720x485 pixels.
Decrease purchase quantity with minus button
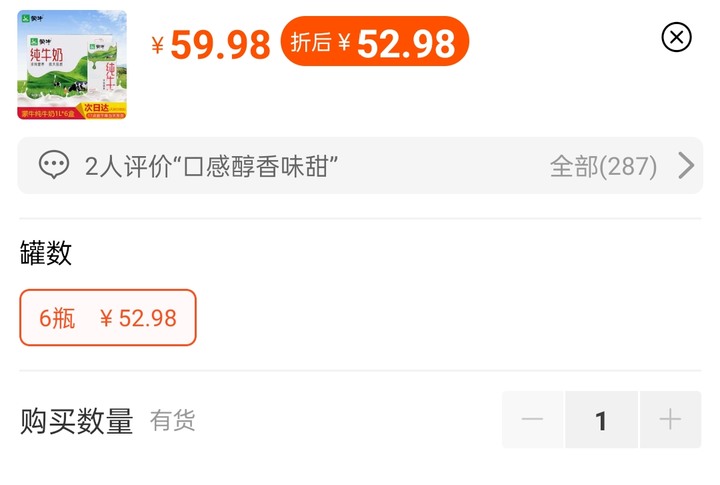tap(533, 419)
